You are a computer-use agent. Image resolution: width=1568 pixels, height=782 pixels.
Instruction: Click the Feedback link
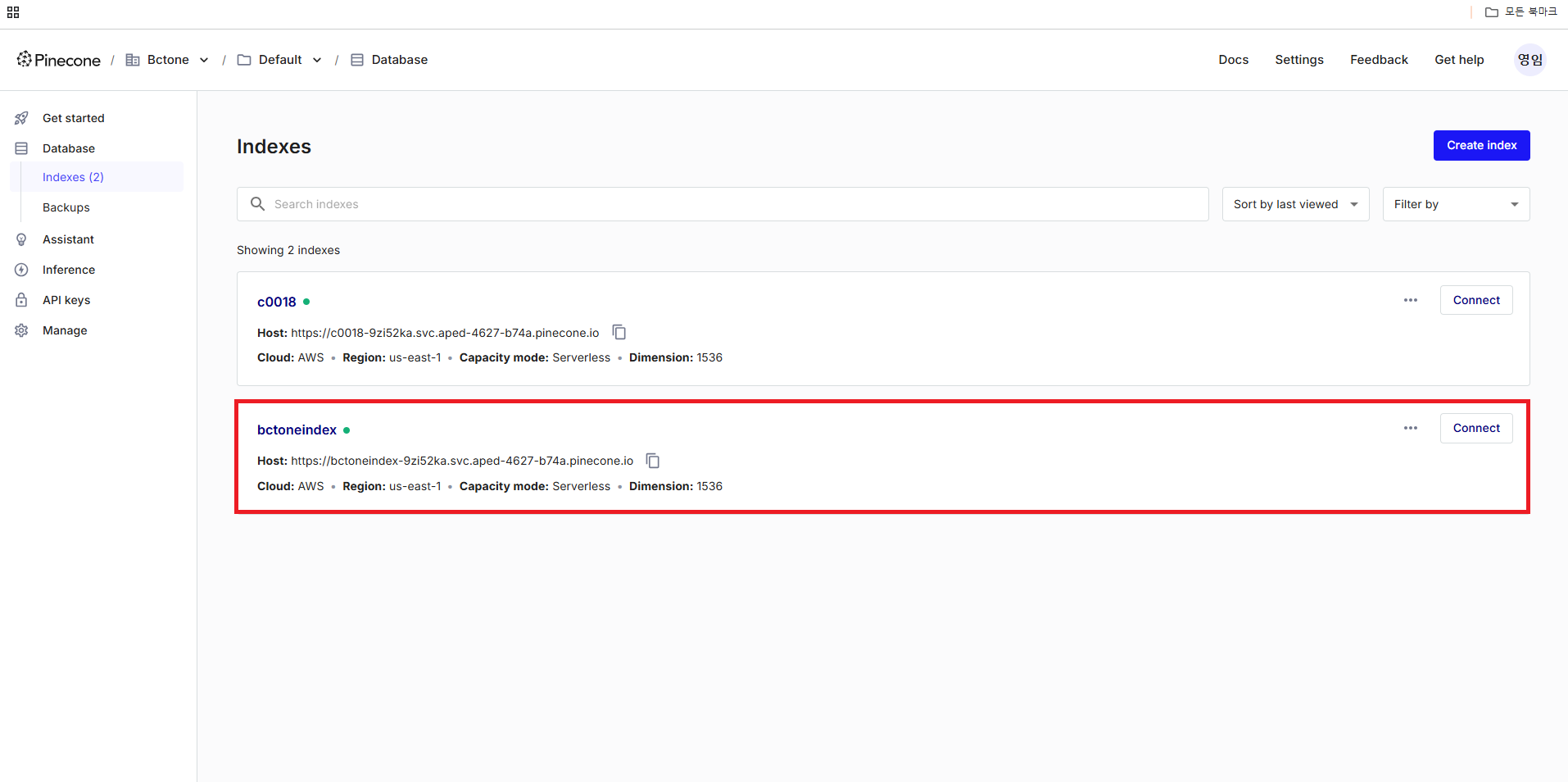pos(1379,60)
